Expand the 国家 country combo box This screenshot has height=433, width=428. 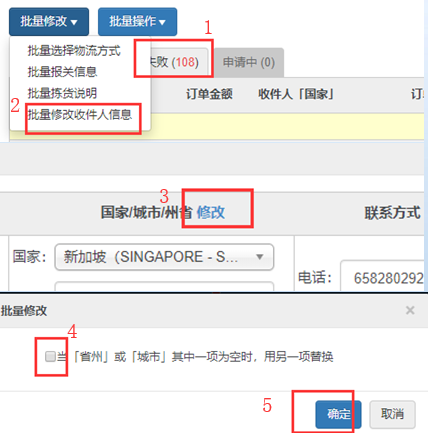click(x=164, y=257)
